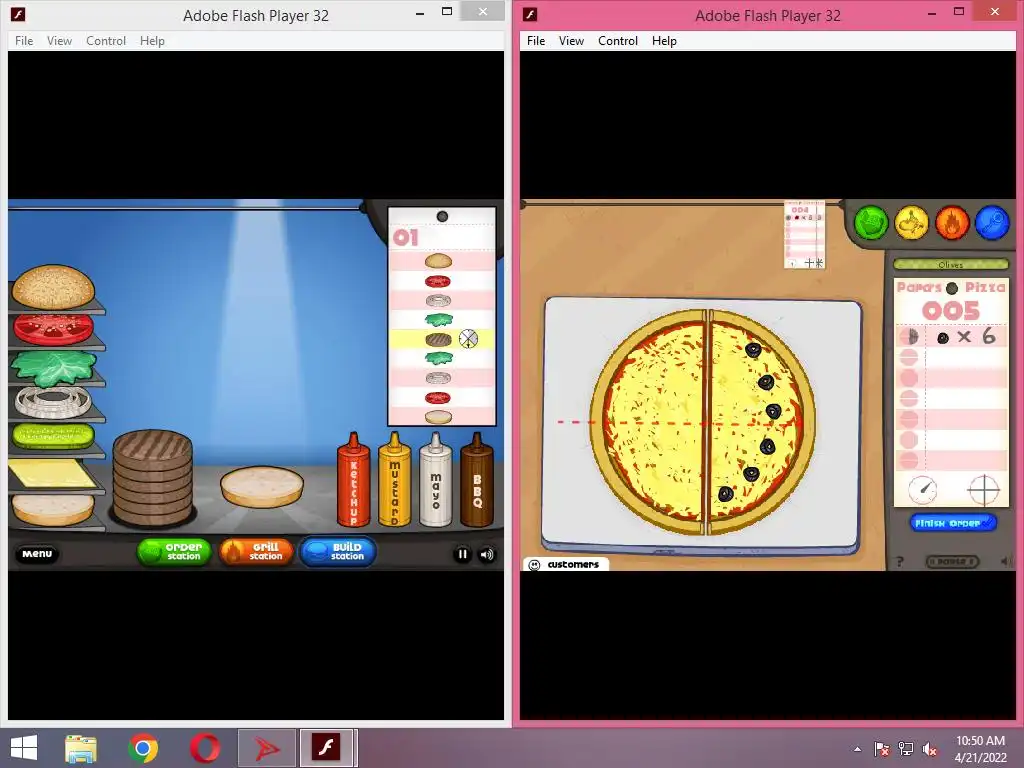Launch Opera from the taskbar
The width and height of the screenshot is (1024, 768).
(204, 748)
